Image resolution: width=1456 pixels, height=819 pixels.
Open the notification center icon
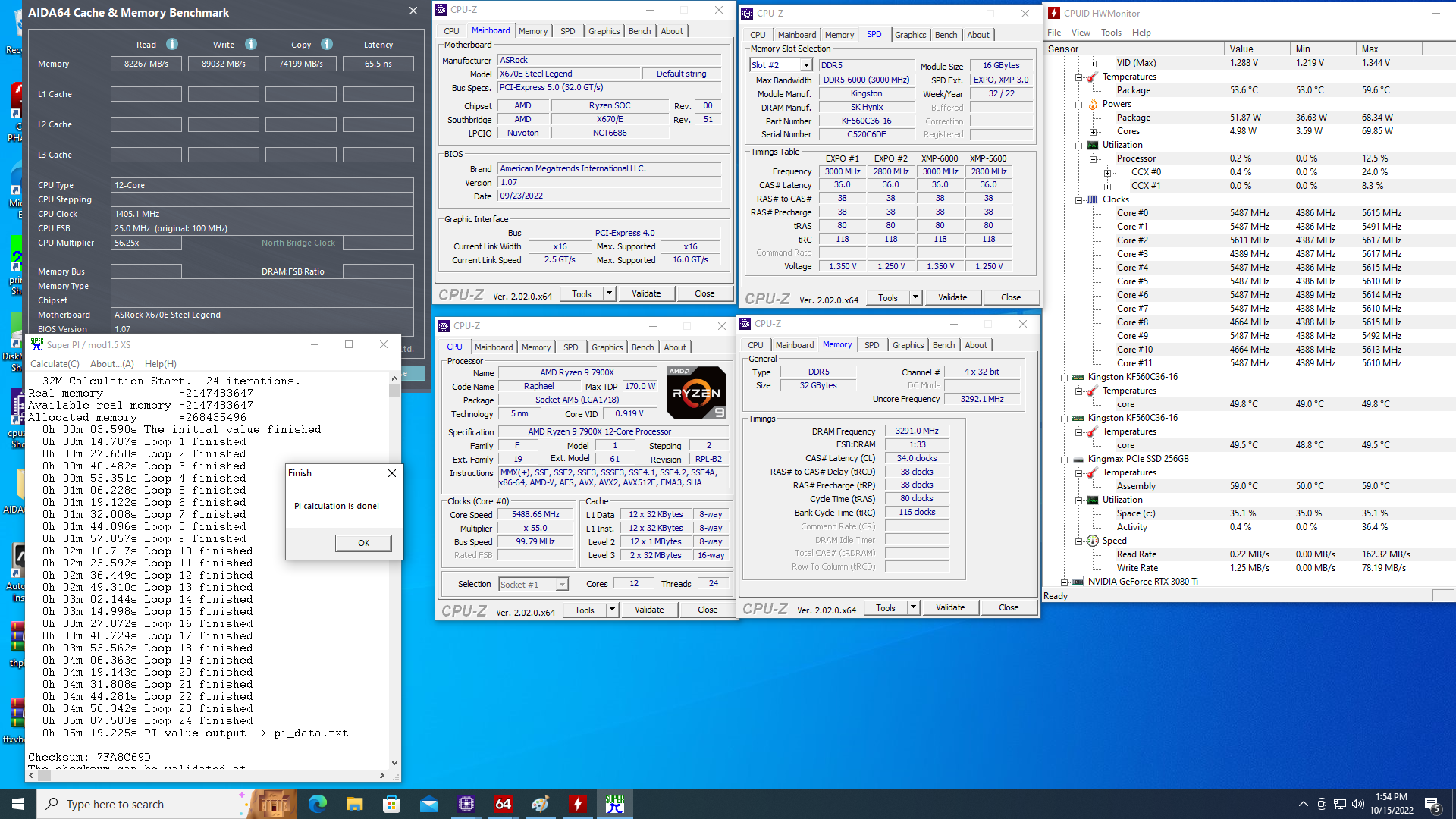(x=1432, y=804)
